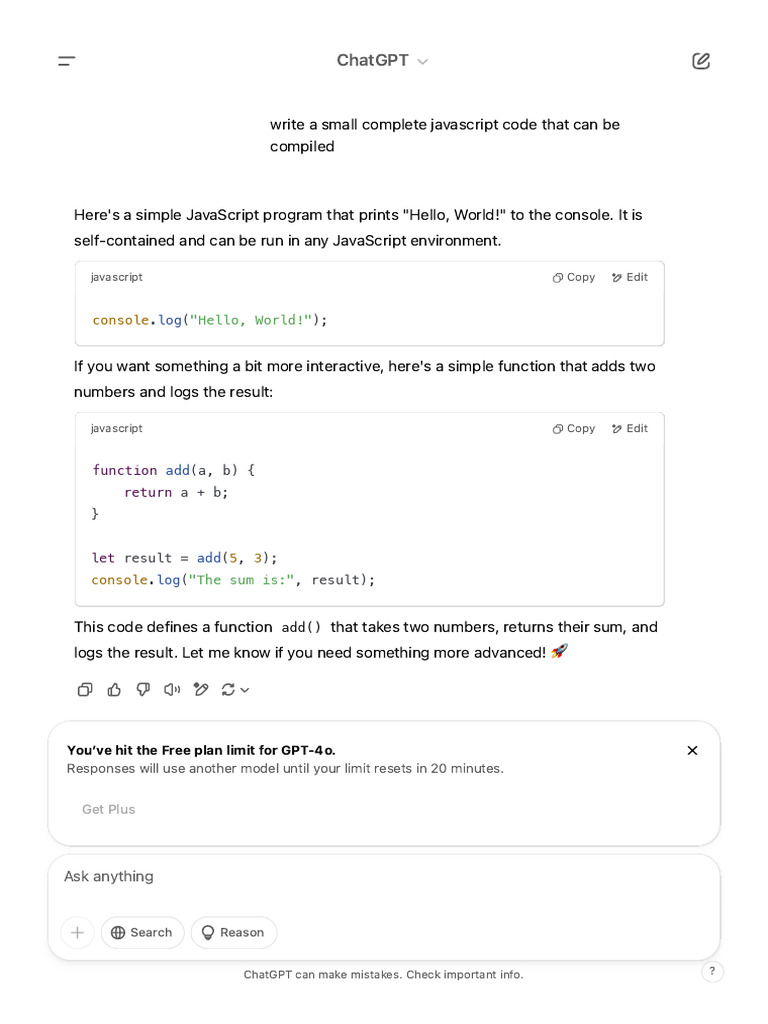The width and height of the screenshot is (768, 1024).
Task: Toggle the Reason option on
Action: point(233,932)
